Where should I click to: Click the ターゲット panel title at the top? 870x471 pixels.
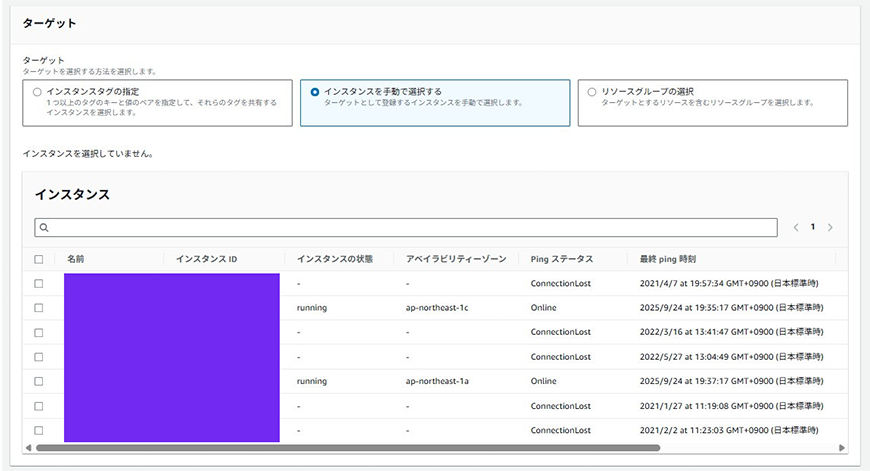point(49,23)
